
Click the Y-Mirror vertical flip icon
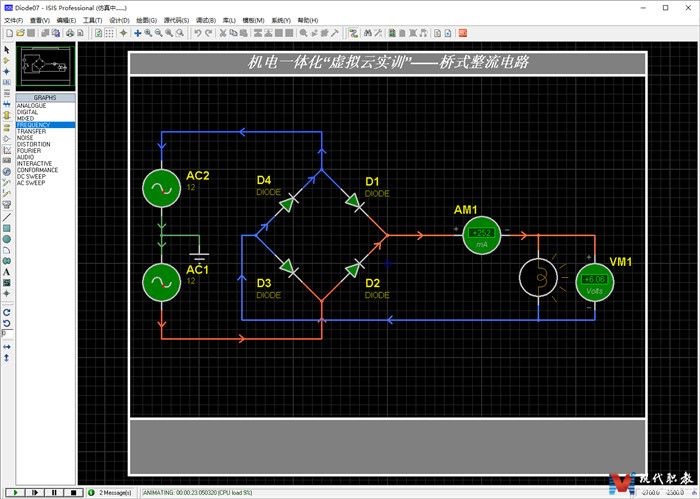tap(7, 358)
